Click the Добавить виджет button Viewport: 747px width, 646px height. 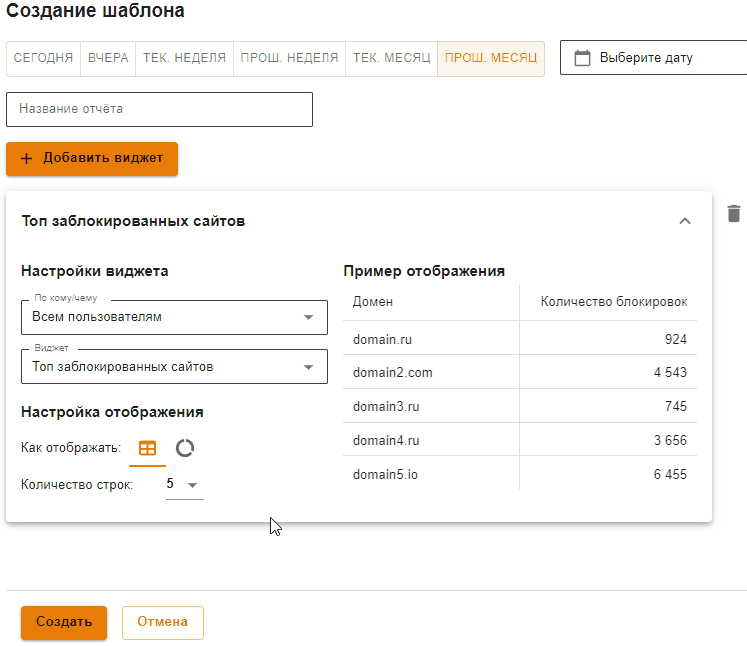92,159
